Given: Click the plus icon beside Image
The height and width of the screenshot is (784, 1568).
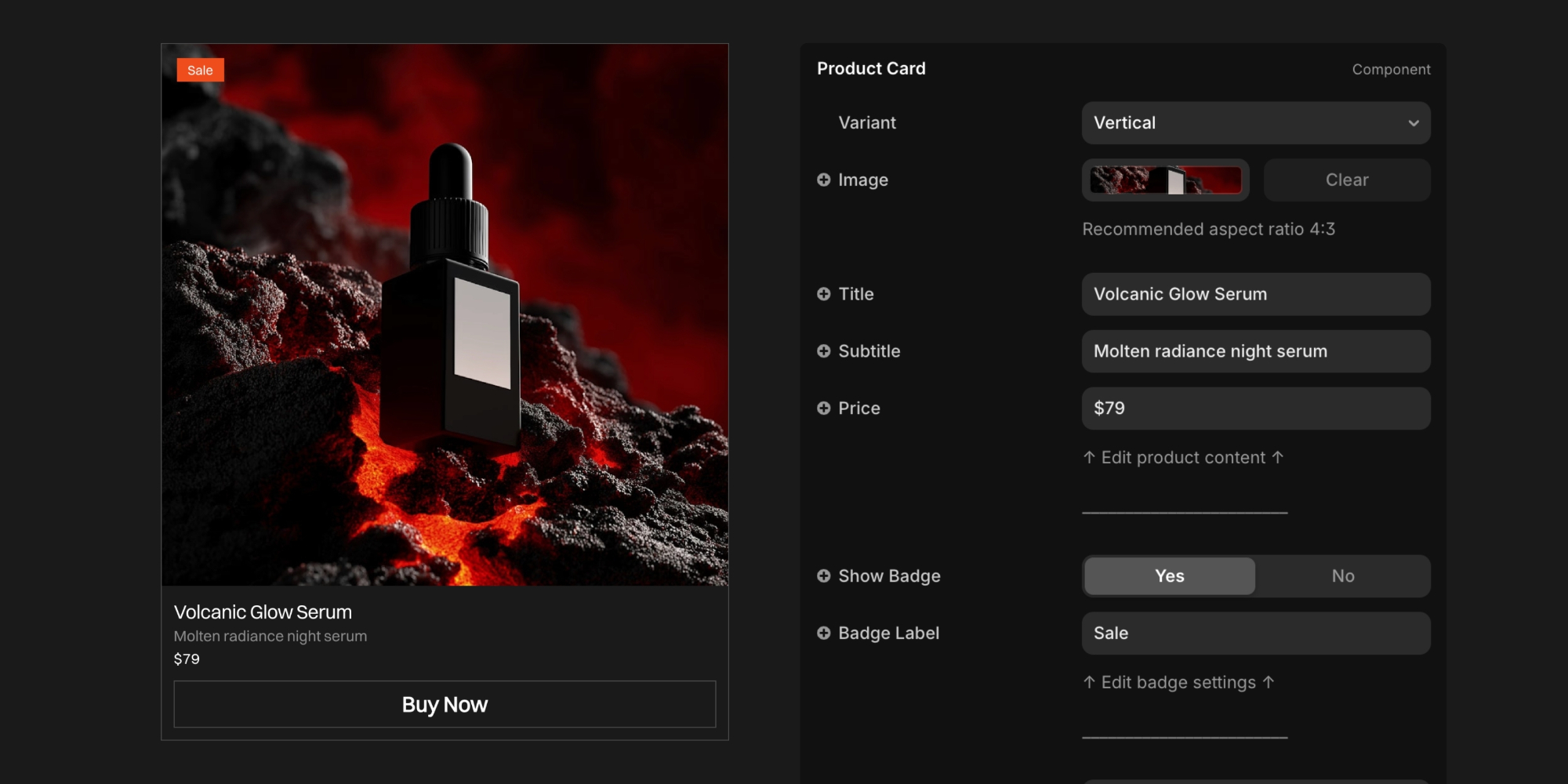Looking at the screenshot, I should (823, 180).
